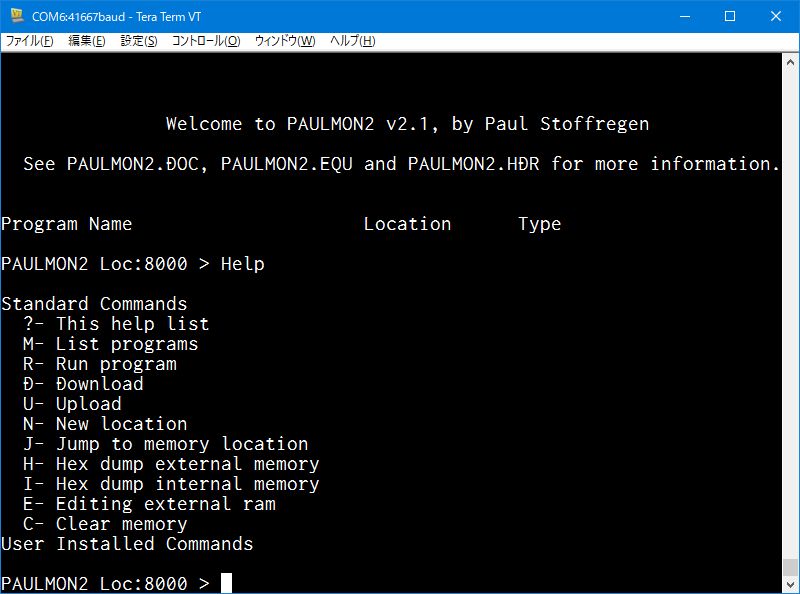Minimize the Tera Term window
Viewport: 800px width, 594px height.
685,16
